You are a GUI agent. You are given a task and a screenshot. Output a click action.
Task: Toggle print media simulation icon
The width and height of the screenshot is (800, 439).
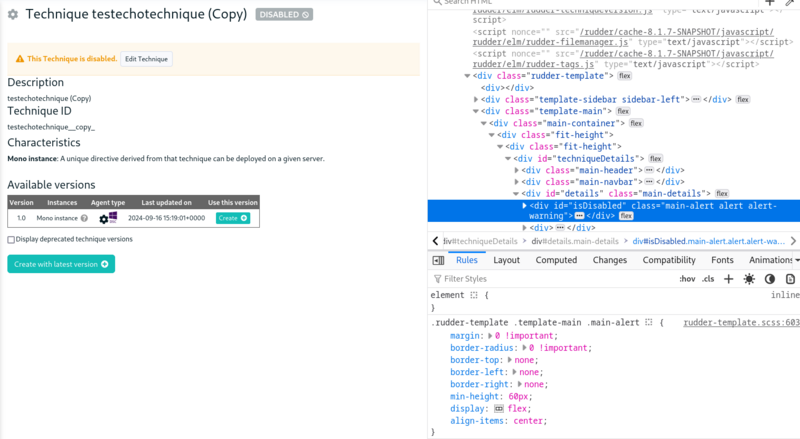click(790, 279)
